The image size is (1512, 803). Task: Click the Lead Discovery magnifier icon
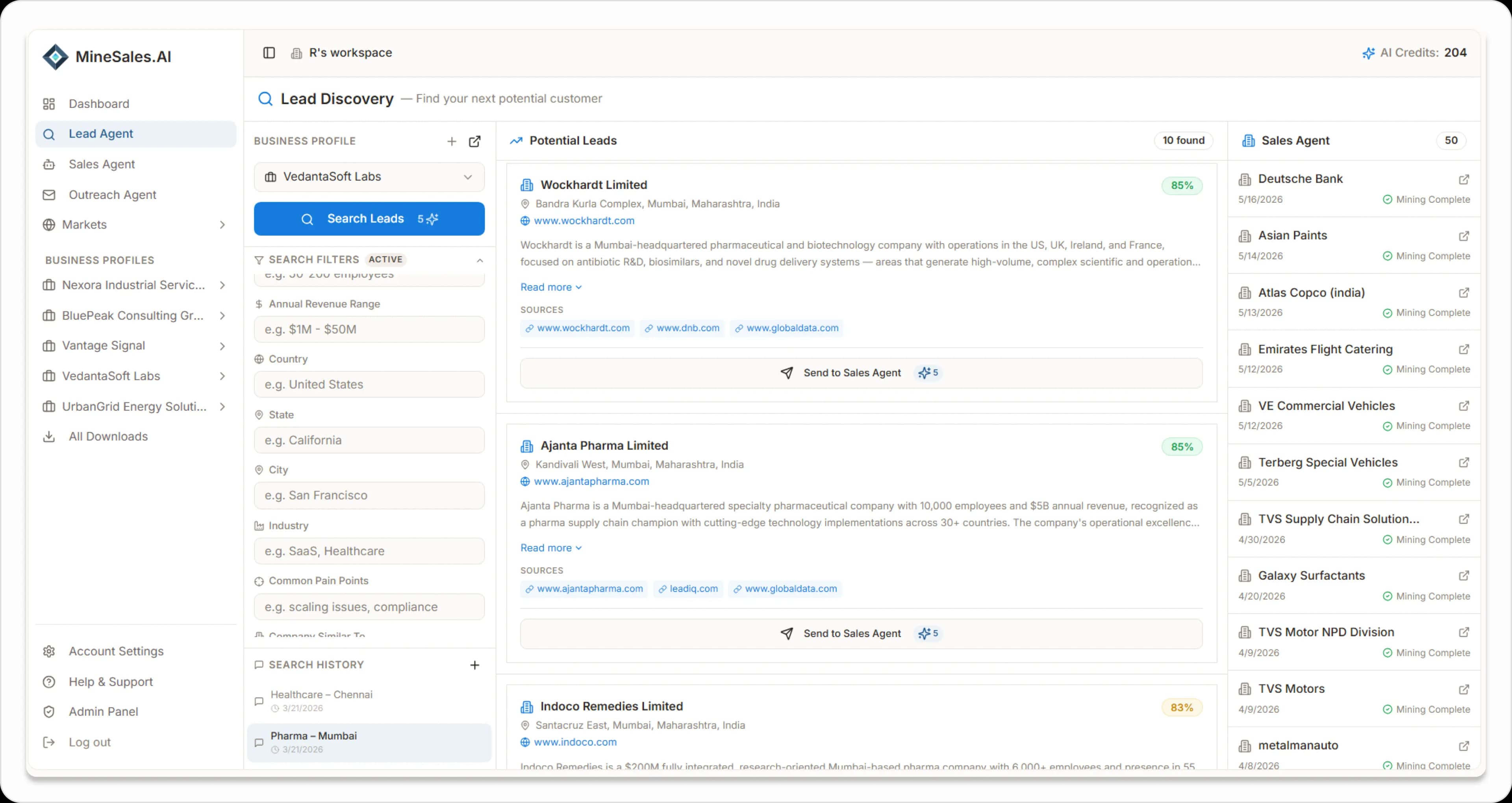pyautogui.click(x=265, y=99)
